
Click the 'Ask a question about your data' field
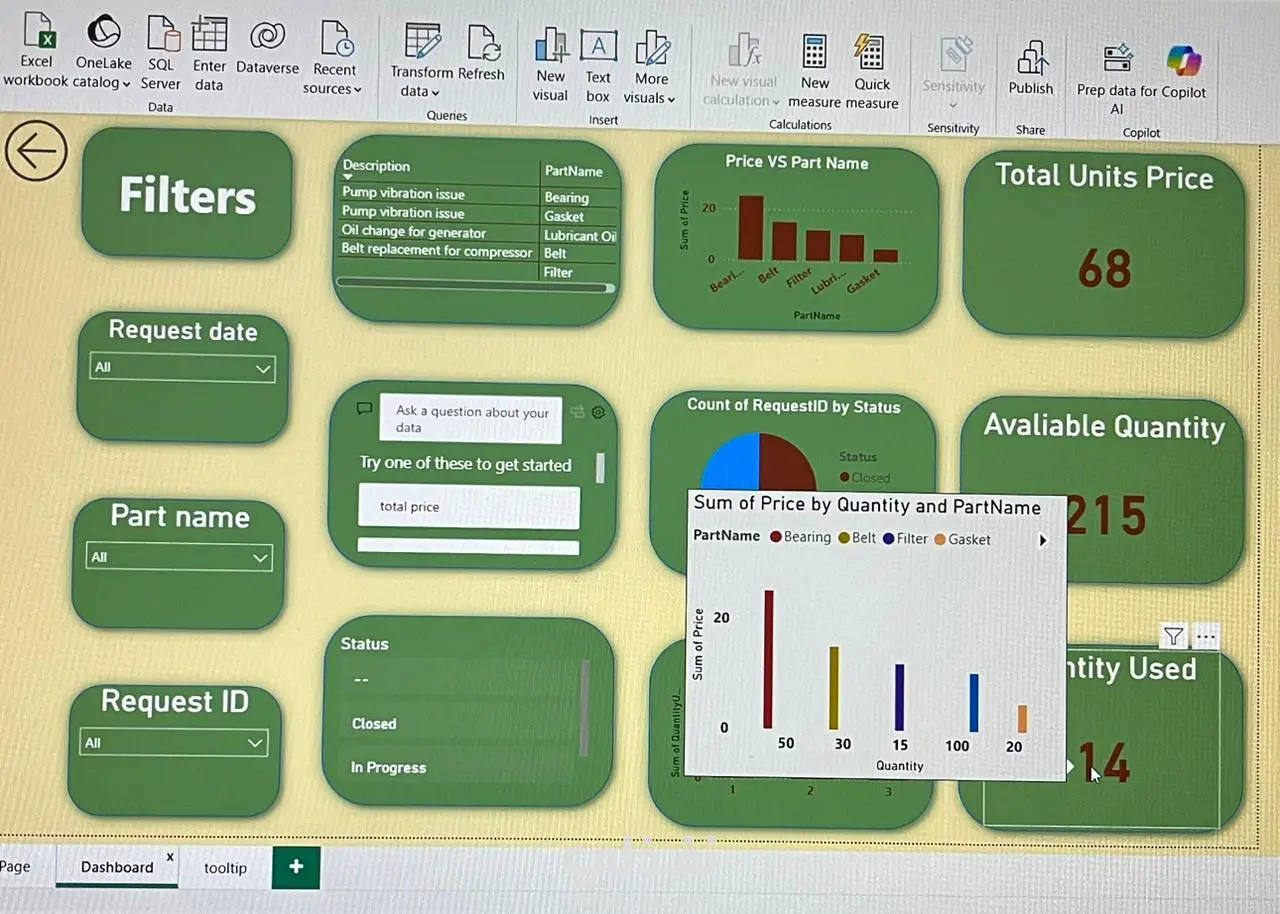coord(471,419)
